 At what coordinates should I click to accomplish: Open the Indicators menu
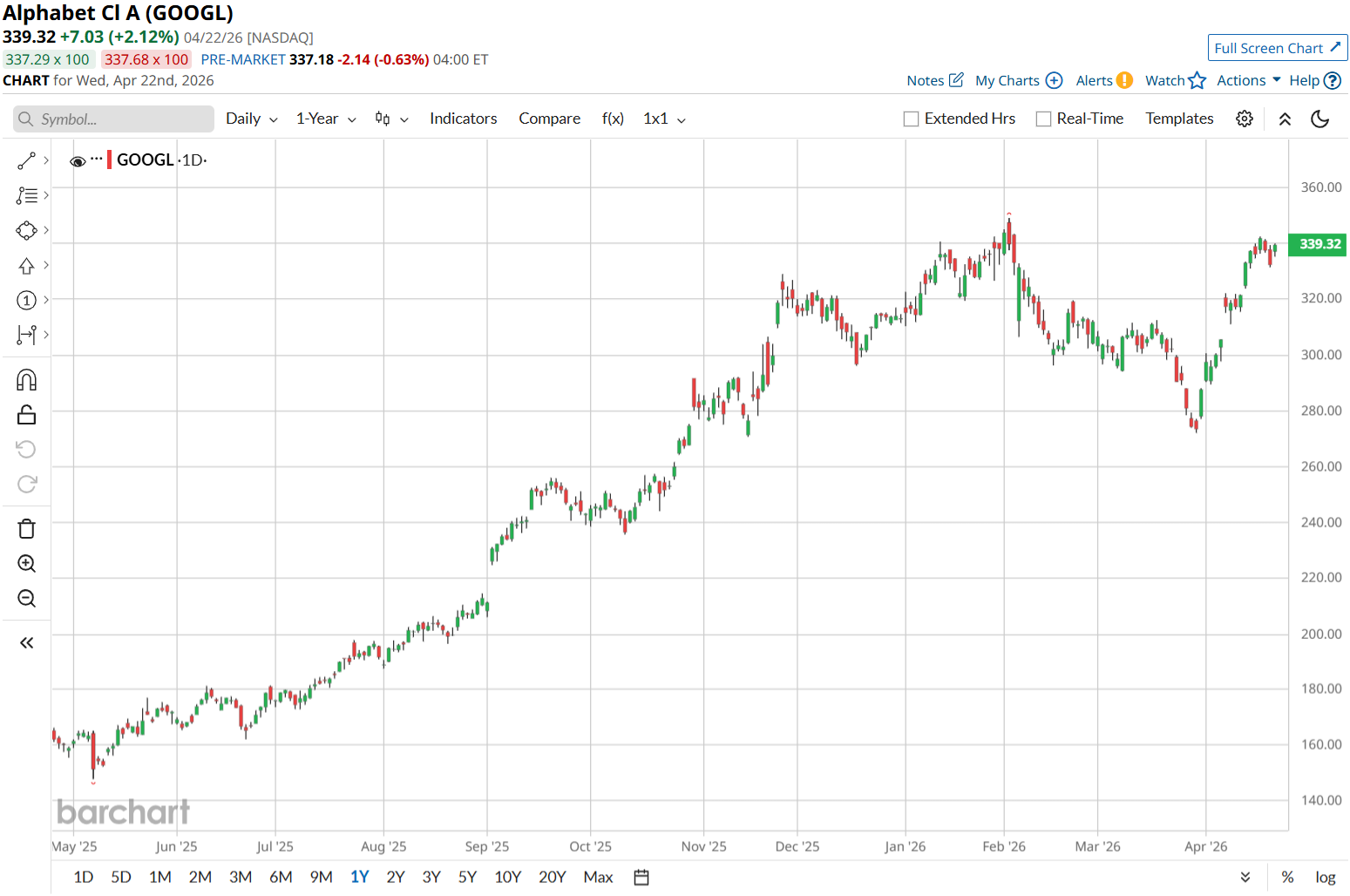[463, 119]
